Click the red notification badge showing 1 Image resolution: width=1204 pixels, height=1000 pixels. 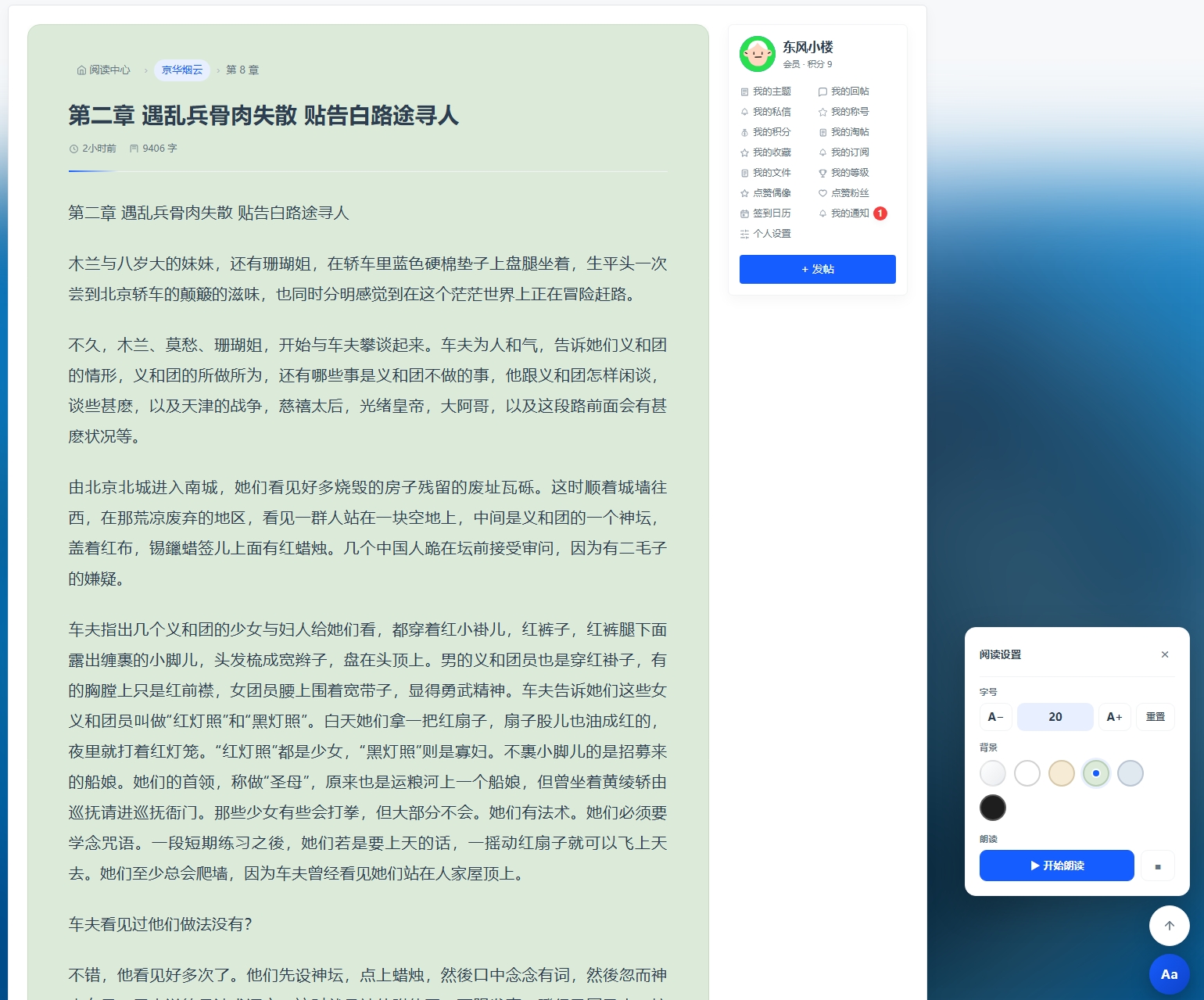click(880, 213)
